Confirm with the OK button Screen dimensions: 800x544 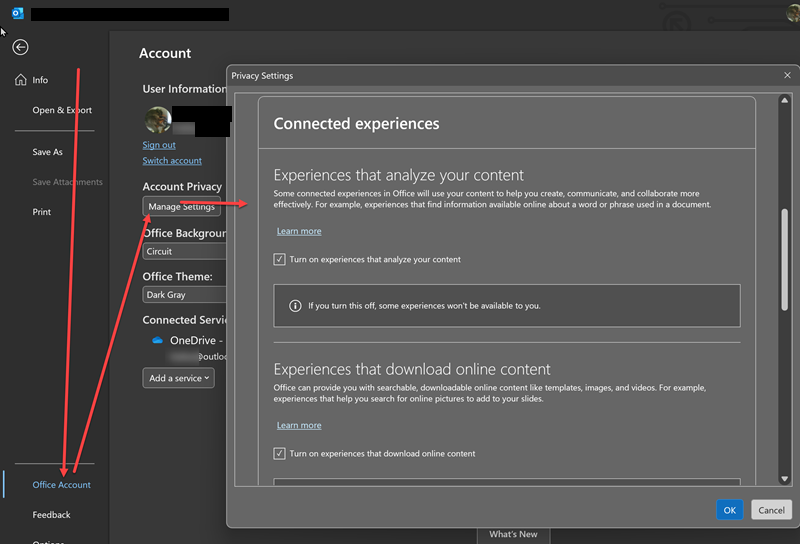click(x=730, y=510)
